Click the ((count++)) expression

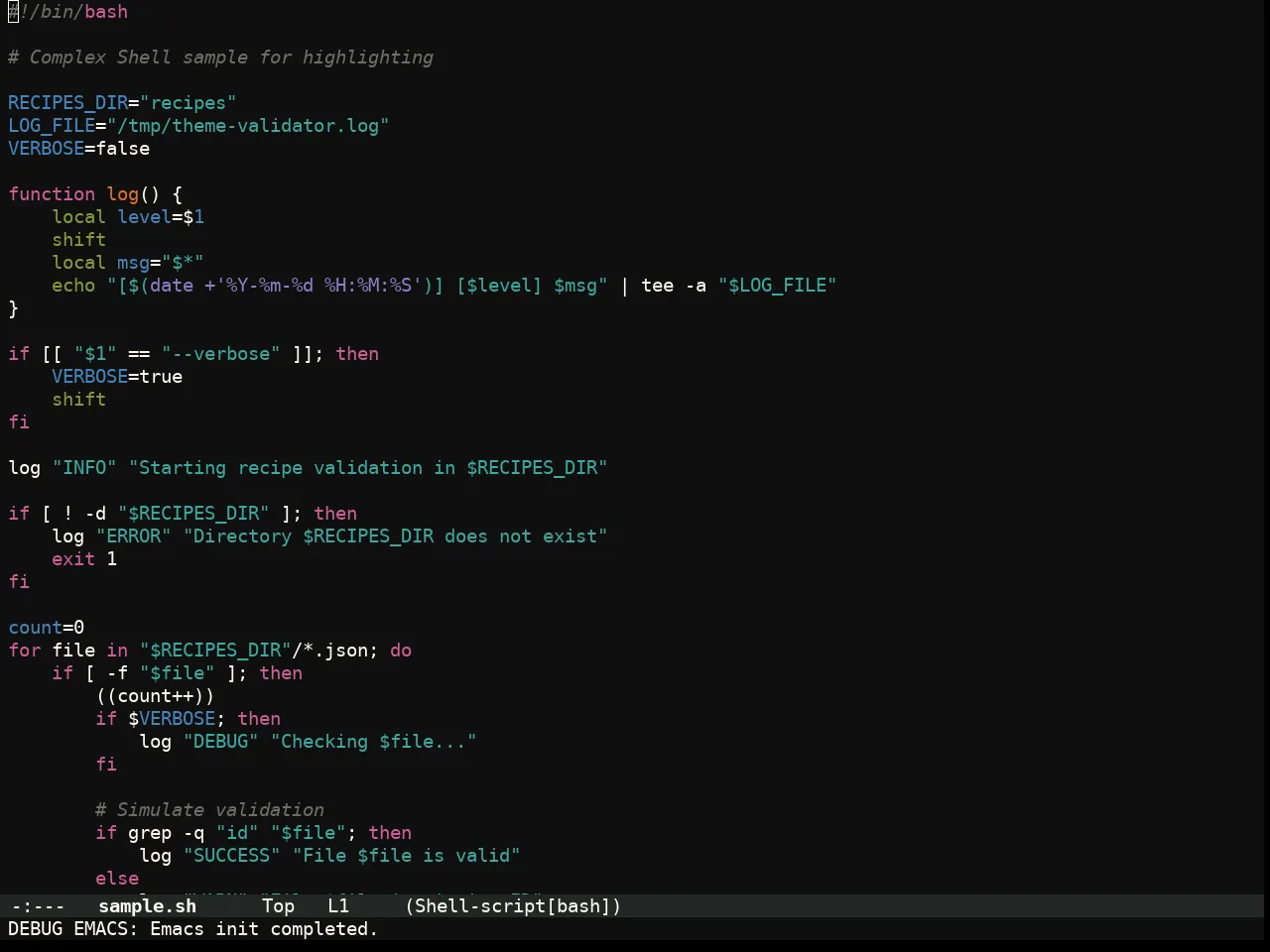(x=155, y=696)
